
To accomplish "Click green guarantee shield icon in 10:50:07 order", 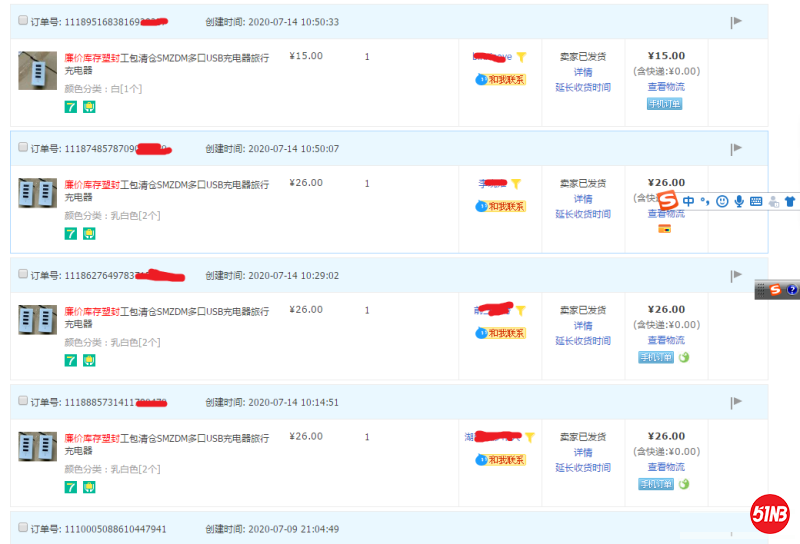I will [x=89, y=234].
